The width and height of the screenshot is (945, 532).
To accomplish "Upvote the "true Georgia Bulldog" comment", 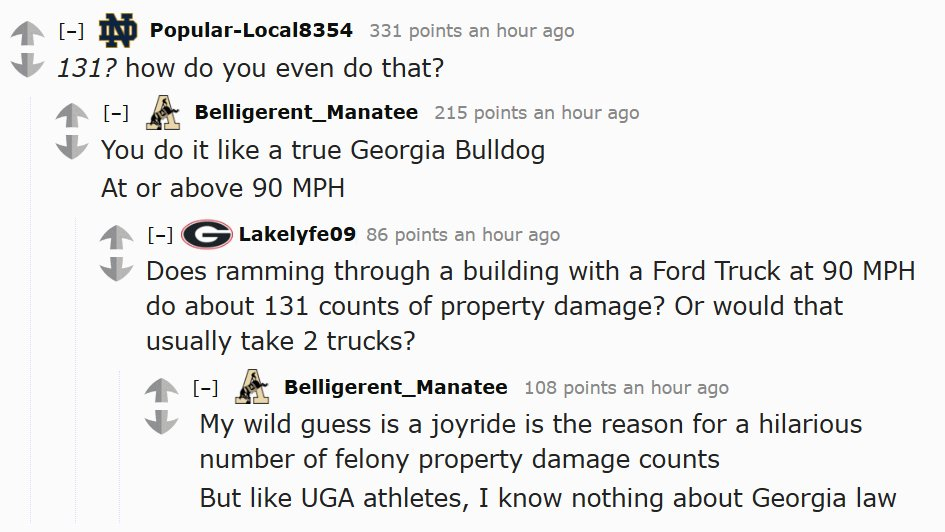I will click(x=72, y=115).
